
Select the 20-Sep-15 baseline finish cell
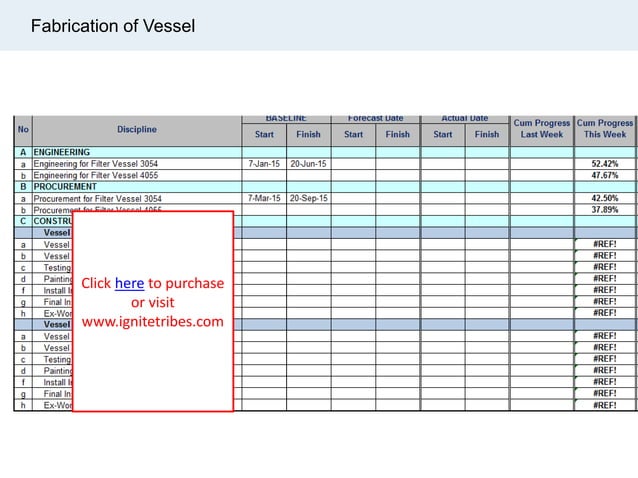(x=309, y=198)
